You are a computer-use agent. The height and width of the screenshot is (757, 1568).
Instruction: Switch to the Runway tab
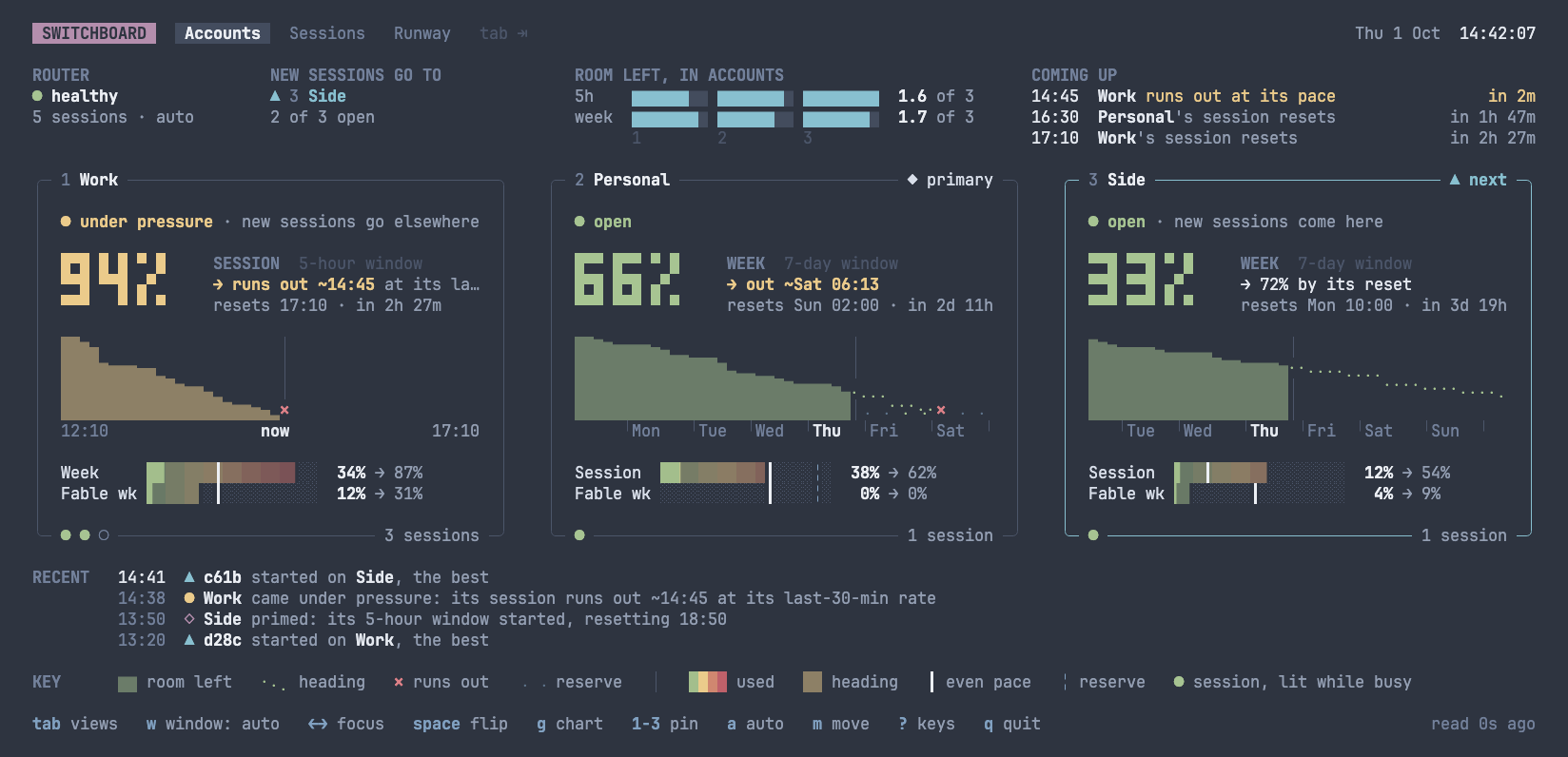point(422,33)
